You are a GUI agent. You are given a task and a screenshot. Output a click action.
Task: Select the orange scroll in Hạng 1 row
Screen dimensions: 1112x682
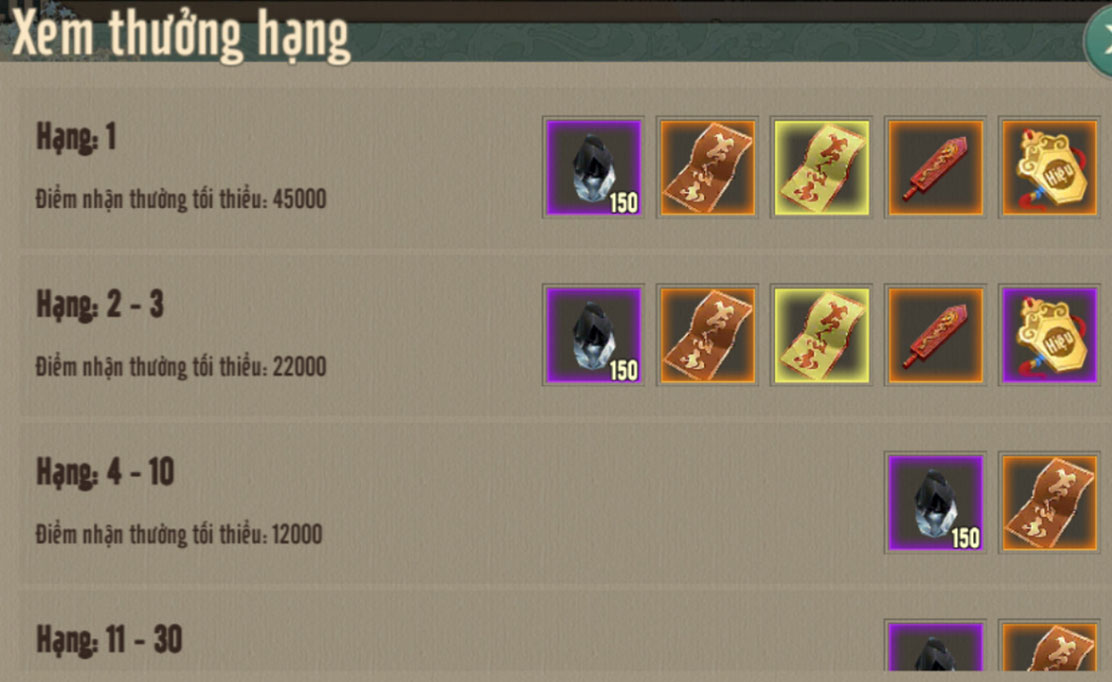click(707, 167)
